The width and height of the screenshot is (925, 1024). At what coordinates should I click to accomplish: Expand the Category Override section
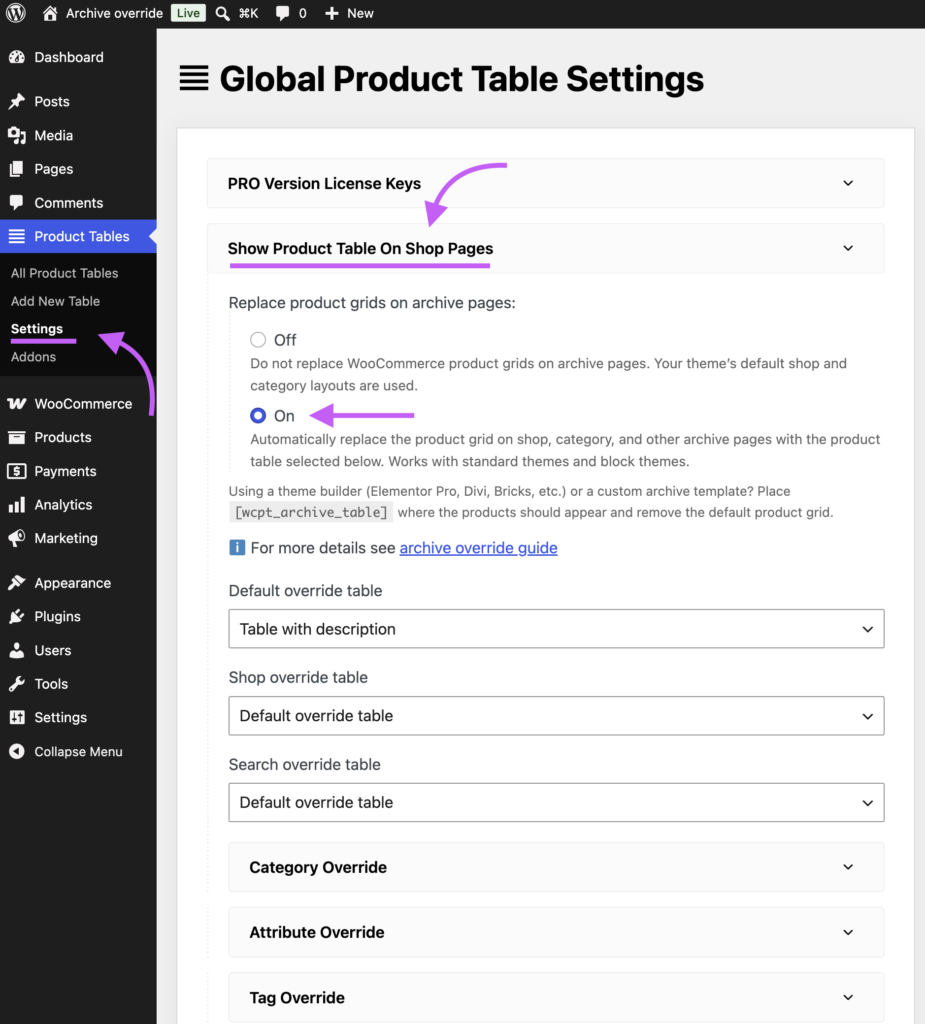tap(557, 867)
